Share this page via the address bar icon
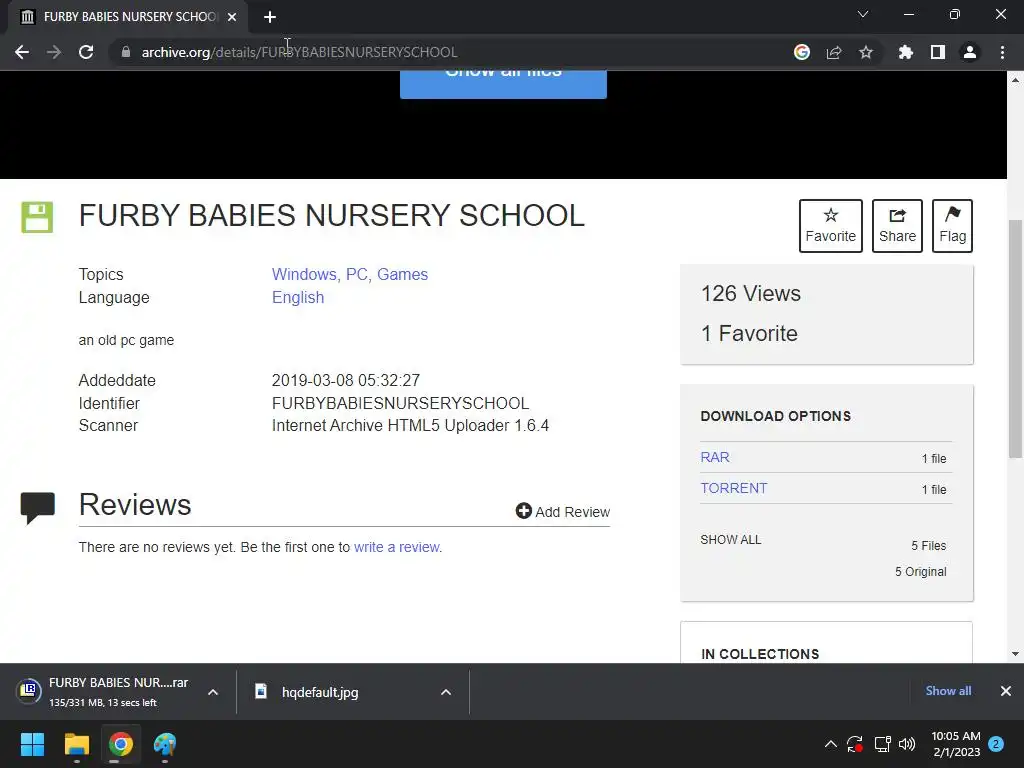Viewport: 1024px width, 768px height. 834,52
